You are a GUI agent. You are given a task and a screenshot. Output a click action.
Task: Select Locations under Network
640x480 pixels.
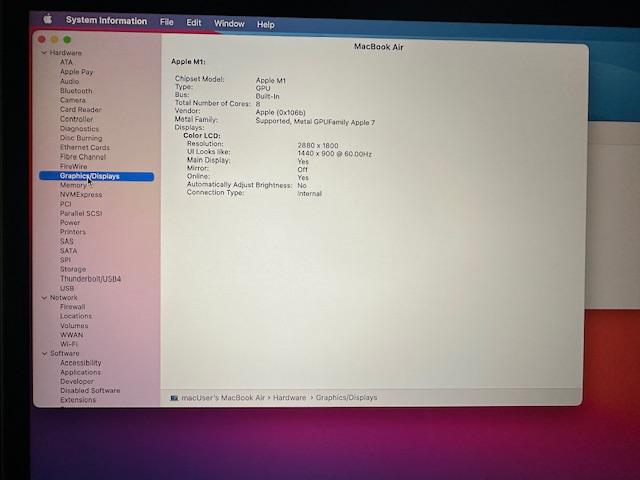tap(76, 316)
